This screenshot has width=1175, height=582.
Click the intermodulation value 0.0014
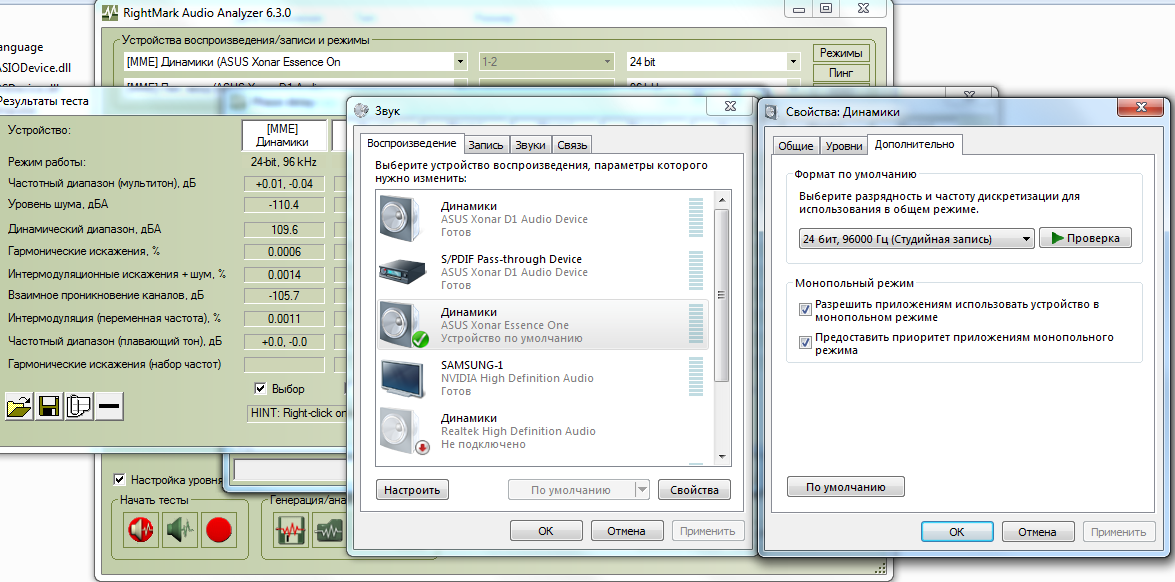283,274
